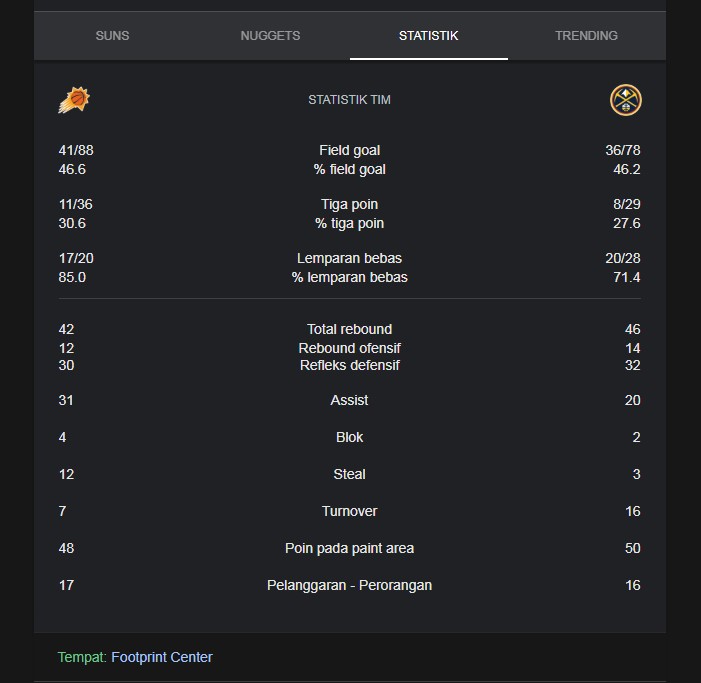Image resolution: width=701 pixels, height=683 pixels.
Task: Open the NUGGETS tab
Action: [270, 36]
